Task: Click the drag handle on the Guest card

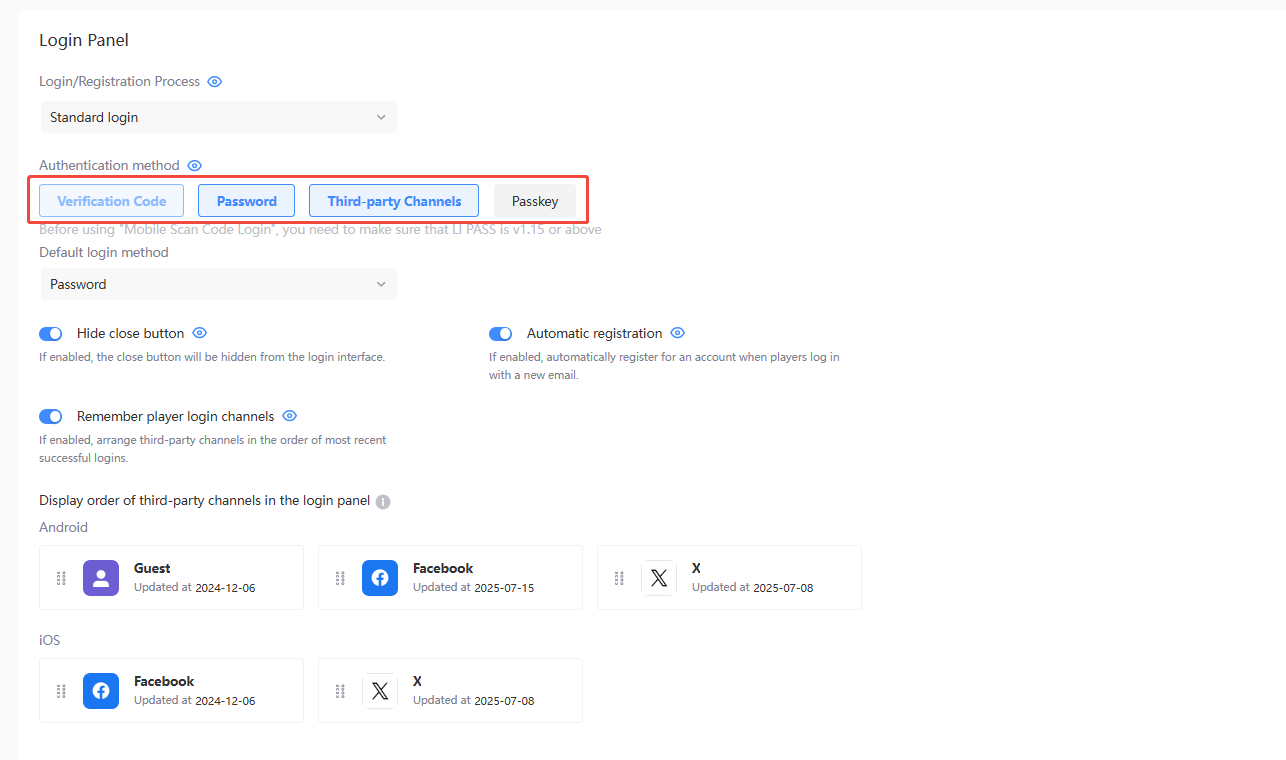Action: 60,578
